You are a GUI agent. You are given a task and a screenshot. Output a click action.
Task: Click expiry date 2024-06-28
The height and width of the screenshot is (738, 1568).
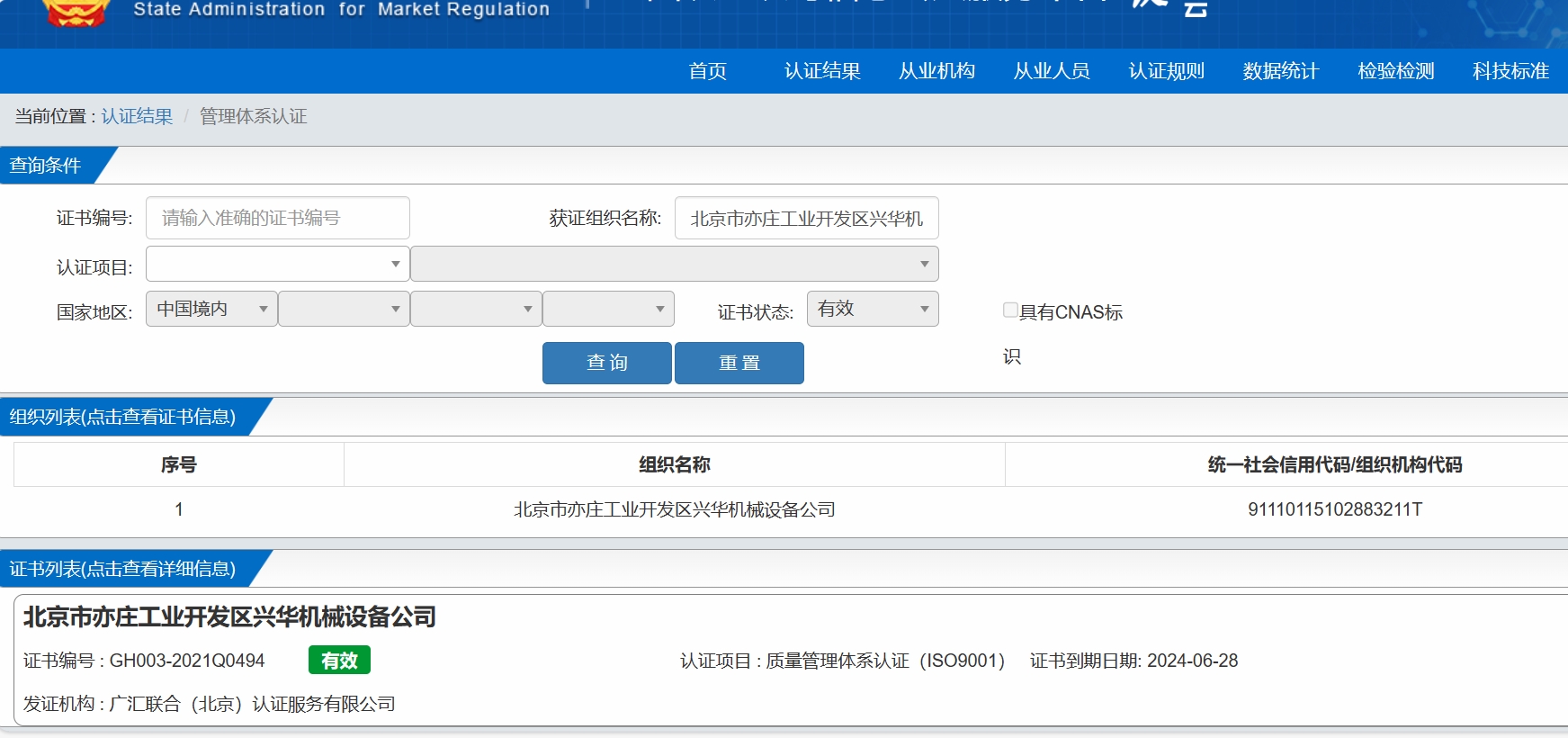tap(1192, 661)
